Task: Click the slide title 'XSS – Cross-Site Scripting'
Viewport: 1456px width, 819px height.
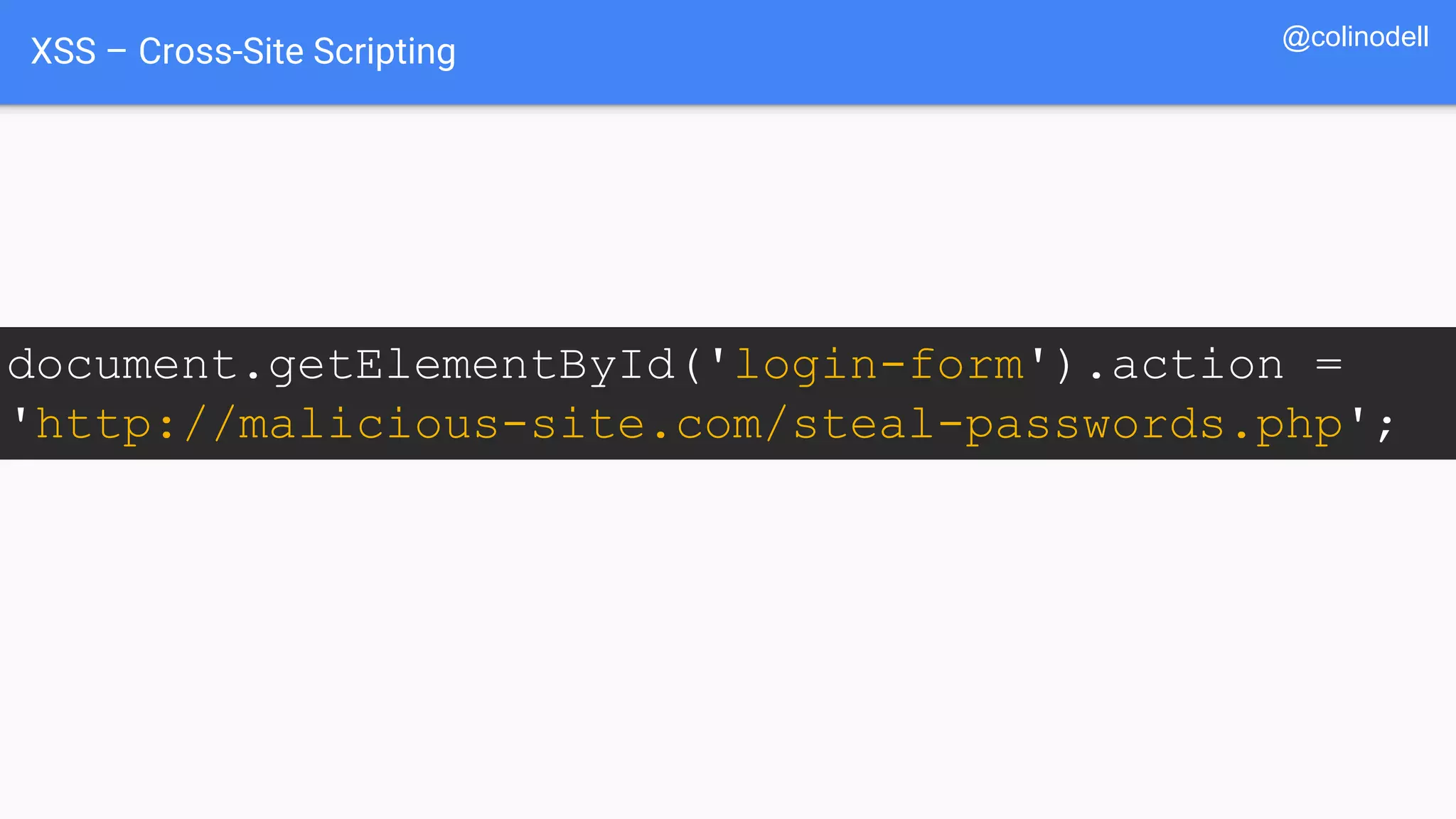Action: [x=242, y=52]
